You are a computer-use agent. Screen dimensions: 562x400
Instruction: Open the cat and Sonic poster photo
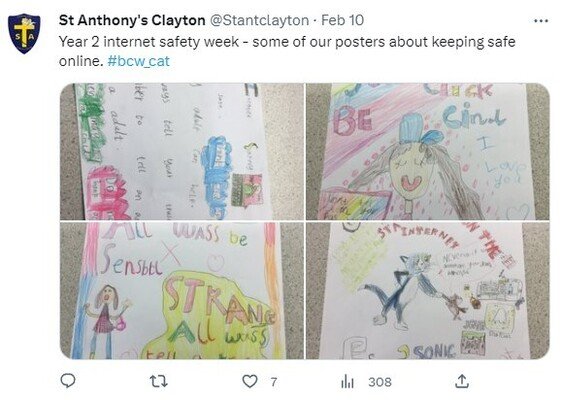[428, 291]
